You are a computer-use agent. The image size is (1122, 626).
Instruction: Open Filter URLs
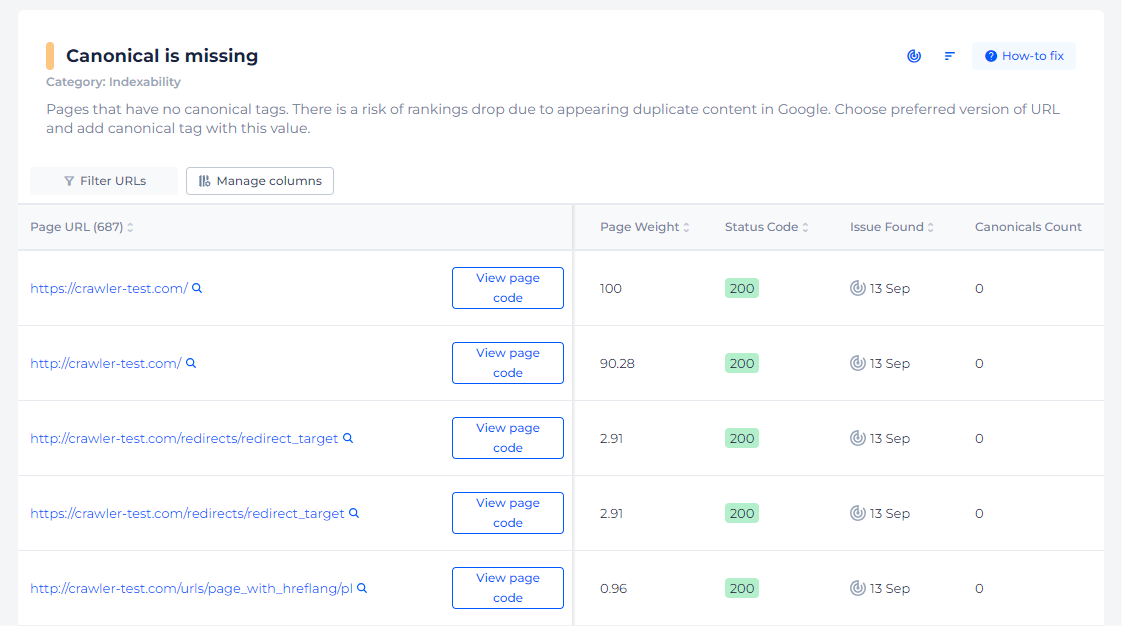pyautogui.click(x=104, y=181)
